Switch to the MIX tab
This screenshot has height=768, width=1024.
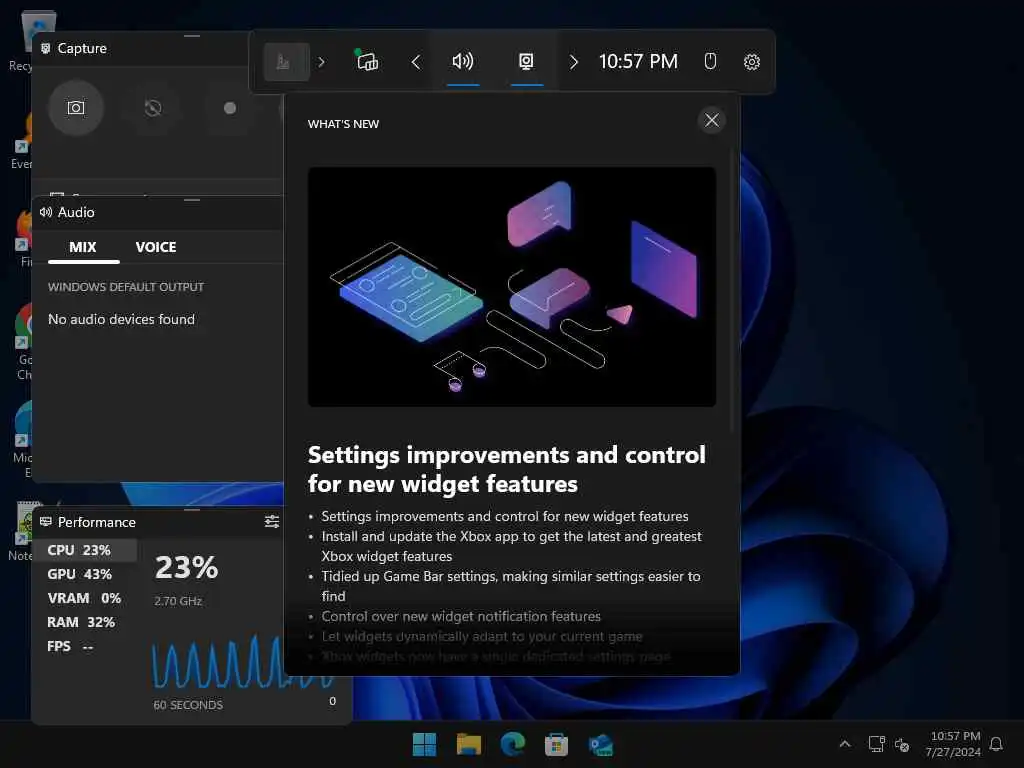(x=83, y=247)
